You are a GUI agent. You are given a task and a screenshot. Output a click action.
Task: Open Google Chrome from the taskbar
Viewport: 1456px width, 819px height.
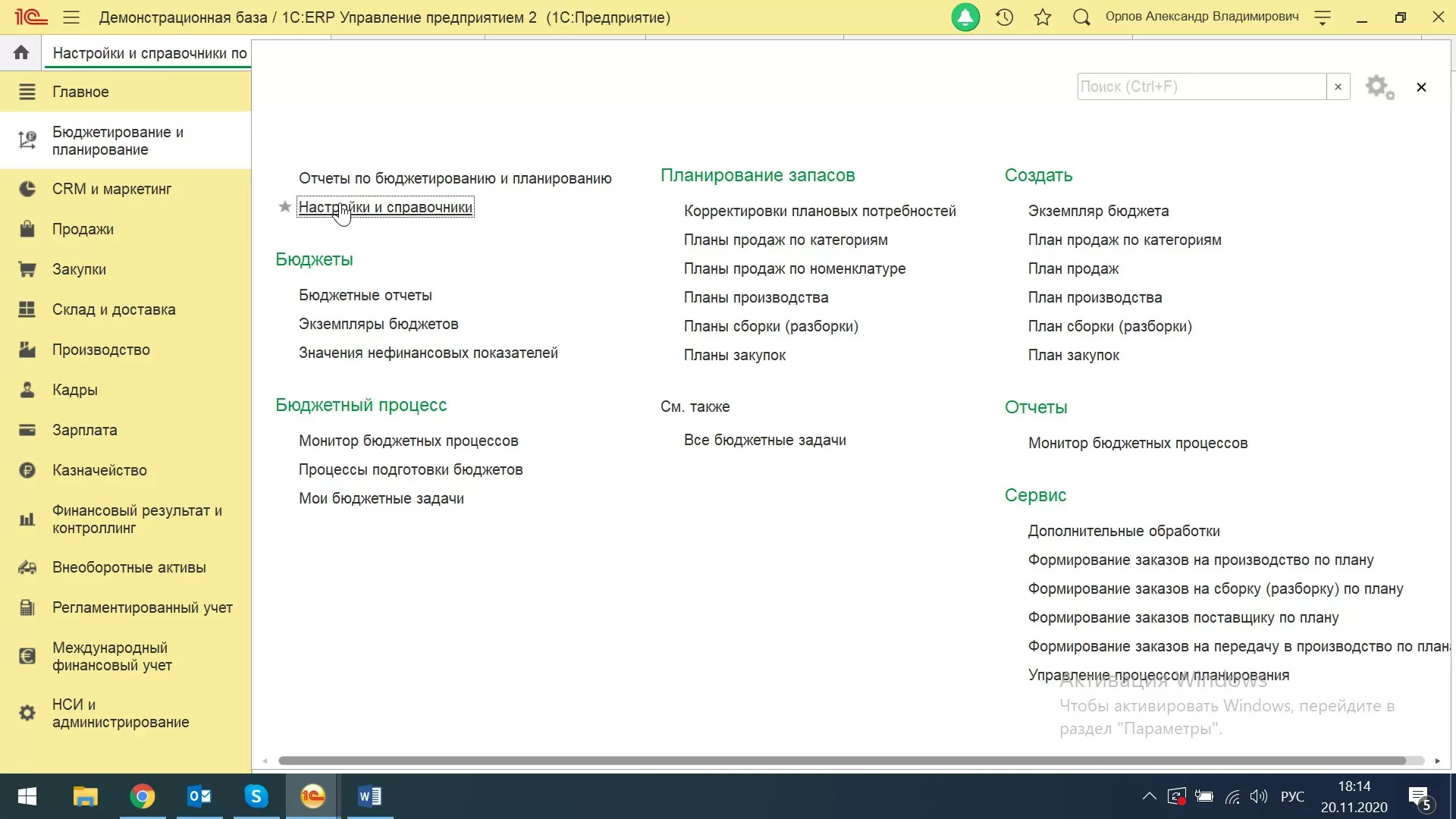(x=142, y=796)
